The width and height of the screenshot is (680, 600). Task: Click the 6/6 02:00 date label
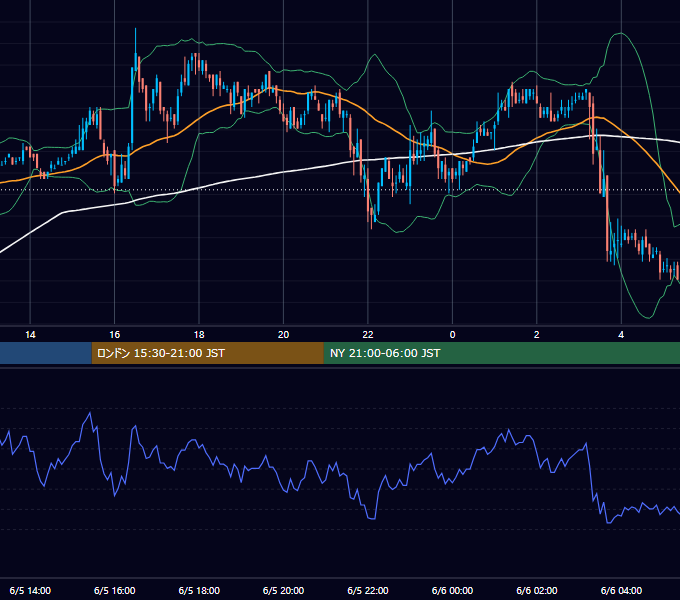pos(536,590)
